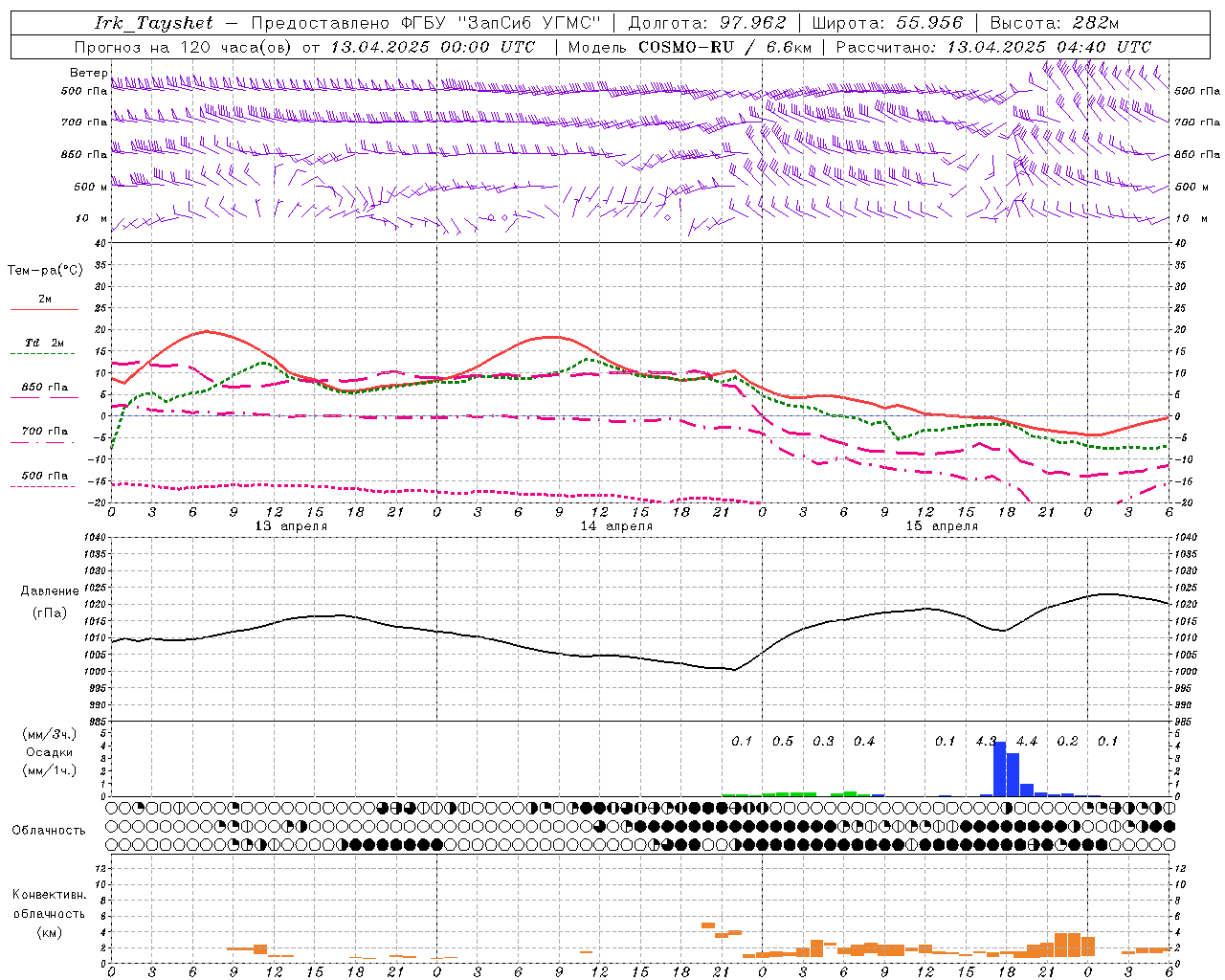1225x980 pixels.
Task: Click the station title Irk_Tayshet
Action: pyautogui.click(x=155, y=23)
